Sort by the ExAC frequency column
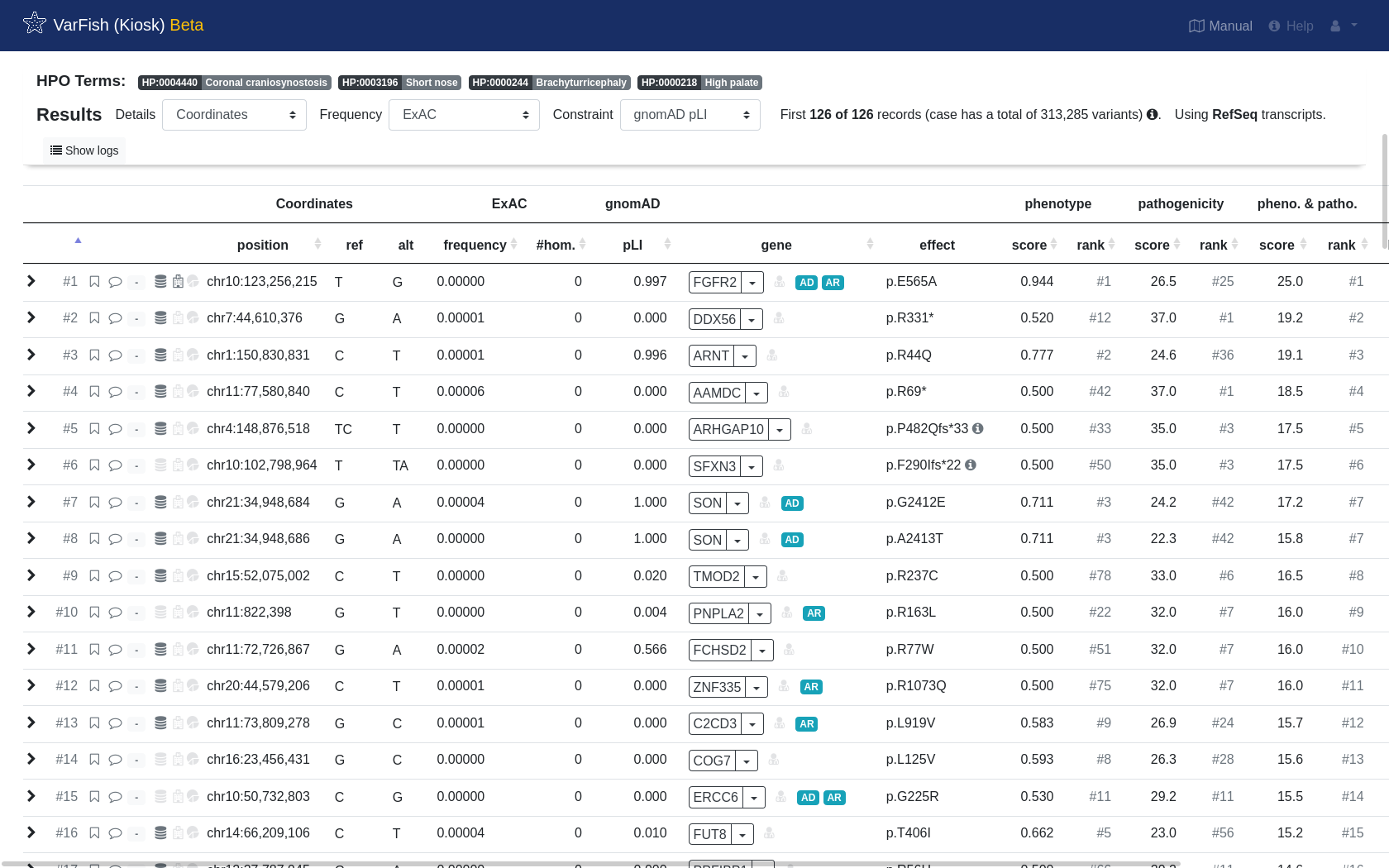The height and width of the screenshot is (868, 1389). (480, 245)
